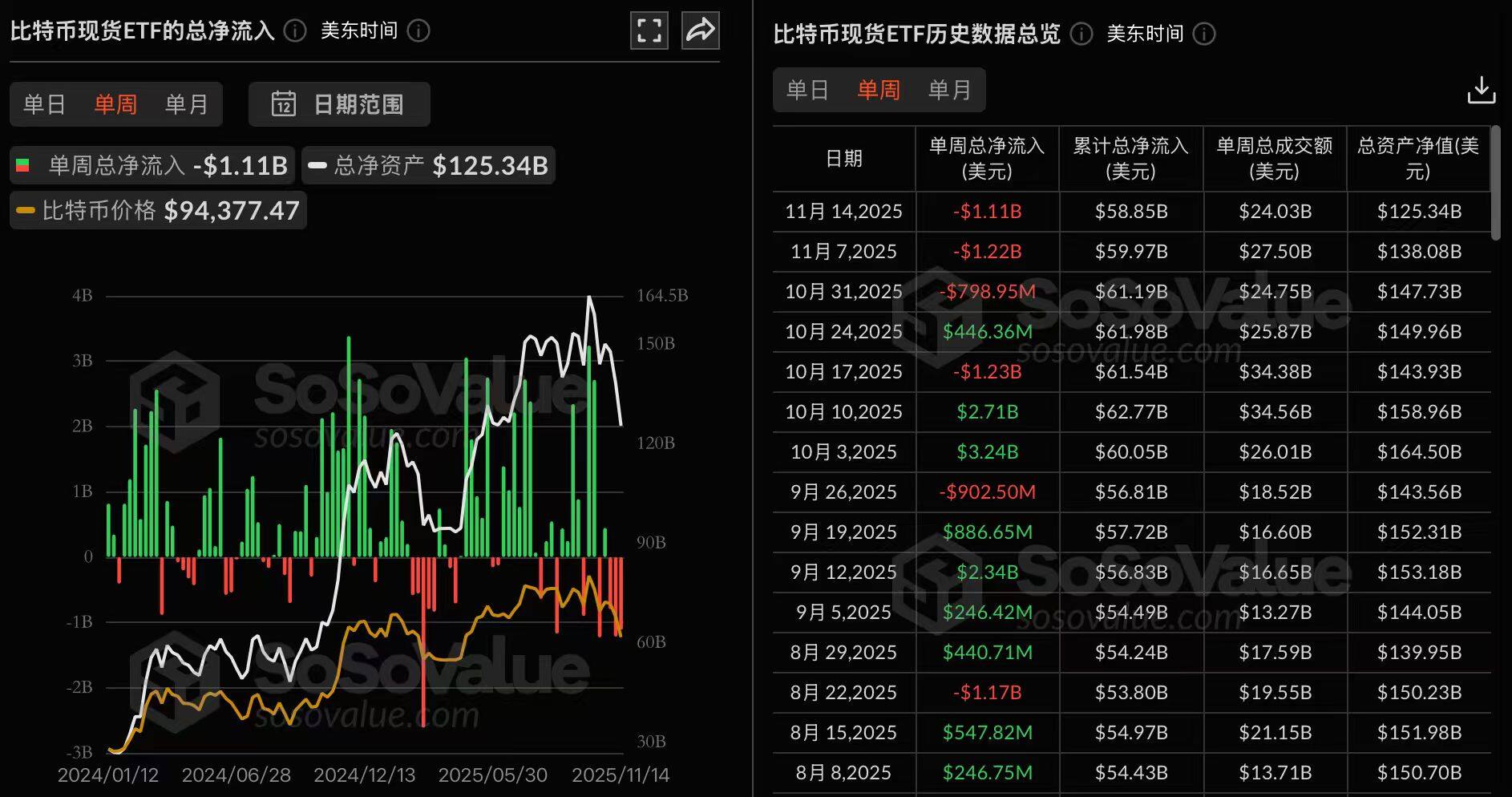Switch the data table to 单日 view
The height and width of the screenshot is (797, 1512).
807,90
